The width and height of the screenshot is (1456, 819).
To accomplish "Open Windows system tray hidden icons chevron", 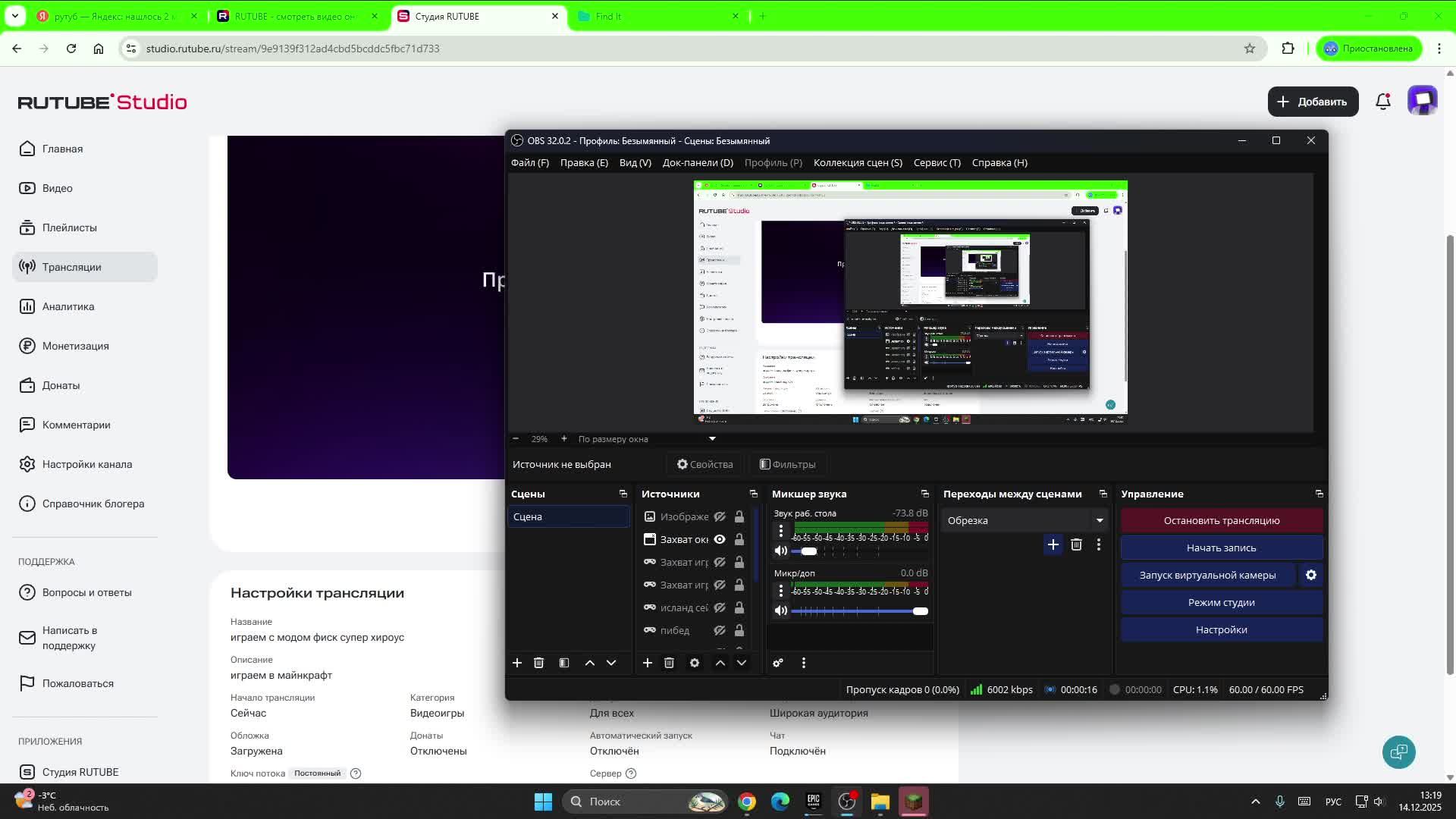I will pos(1255,802).
